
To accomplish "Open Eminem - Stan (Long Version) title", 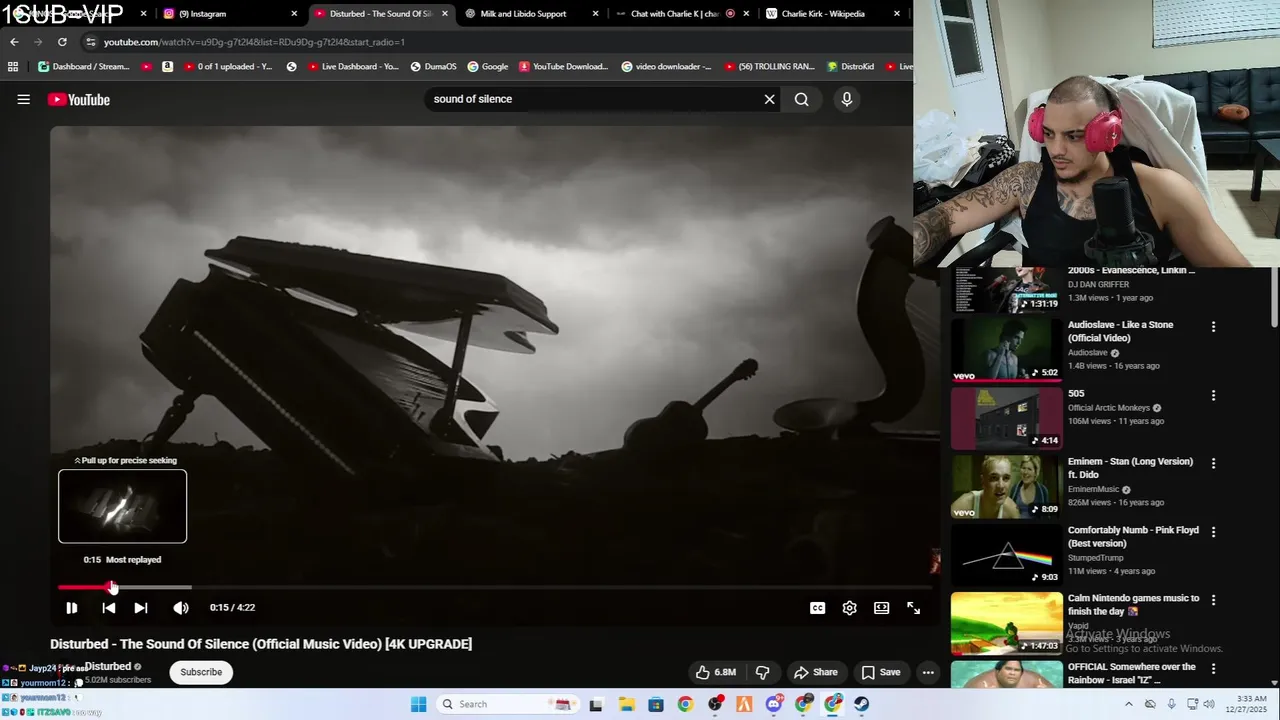I will pos(1130,468).
